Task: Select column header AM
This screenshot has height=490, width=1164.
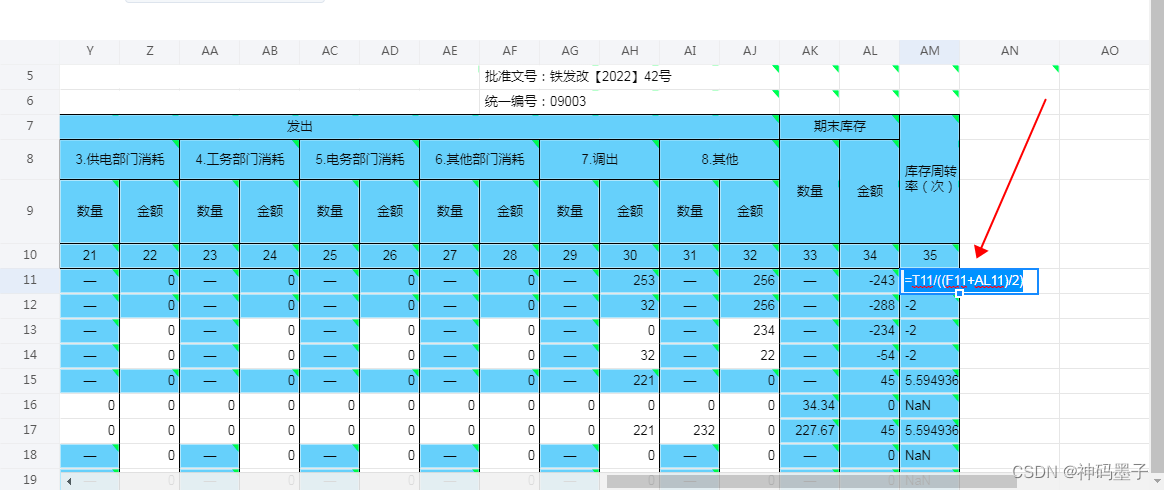Action: [x=929, y=51]
